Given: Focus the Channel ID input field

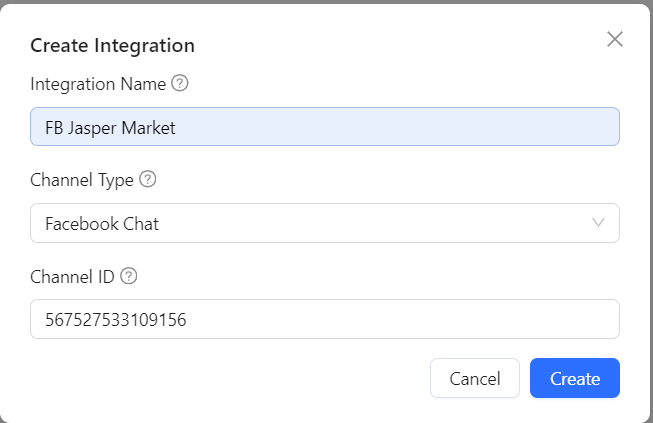Looking at the screenshot, I should [x=324, y=319].
